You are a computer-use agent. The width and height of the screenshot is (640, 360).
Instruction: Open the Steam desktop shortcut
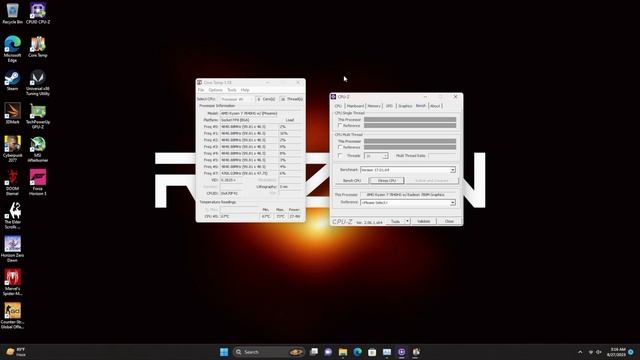(x=12, y=80)
